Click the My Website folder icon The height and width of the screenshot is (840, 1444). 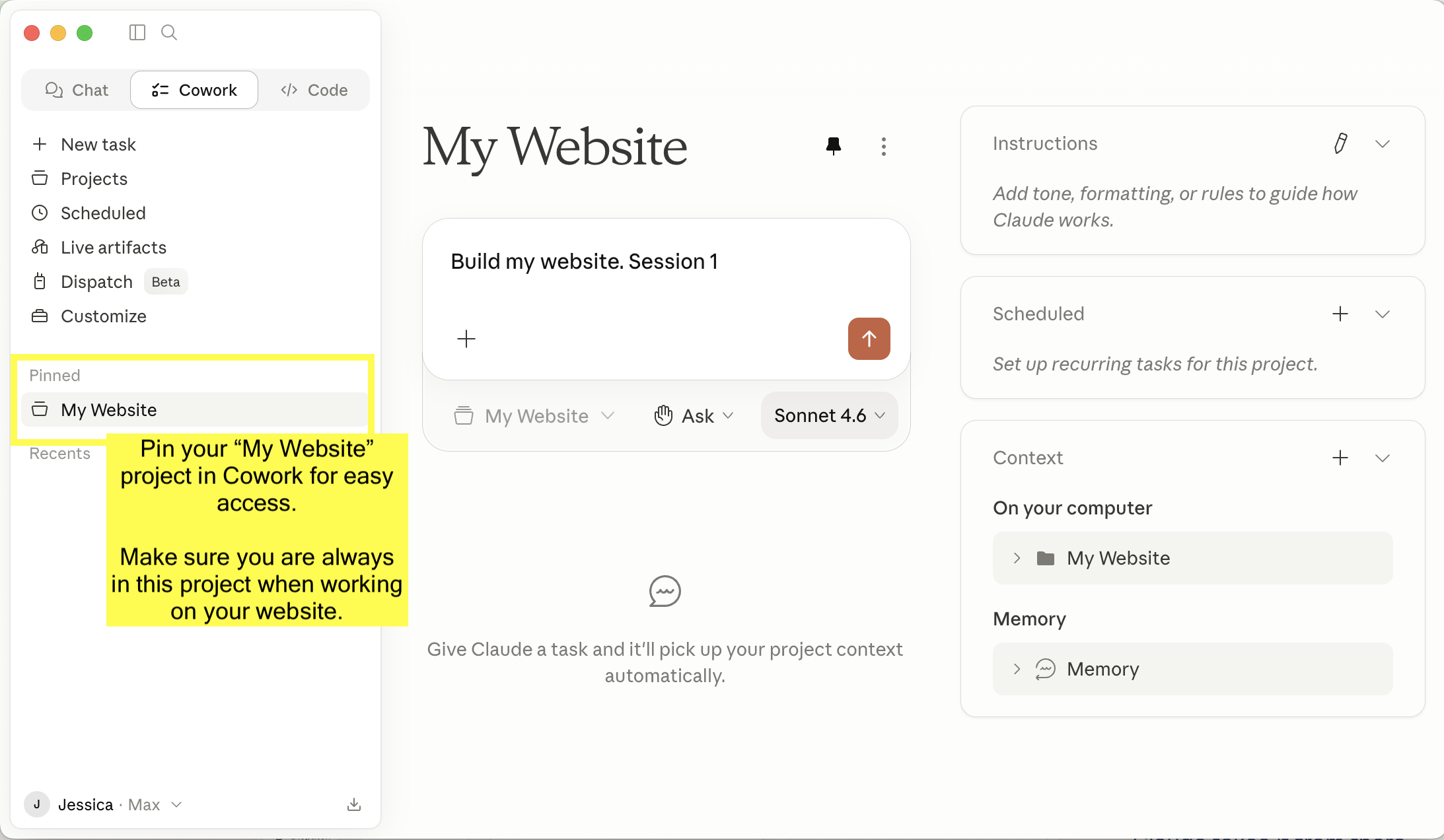1046,559
